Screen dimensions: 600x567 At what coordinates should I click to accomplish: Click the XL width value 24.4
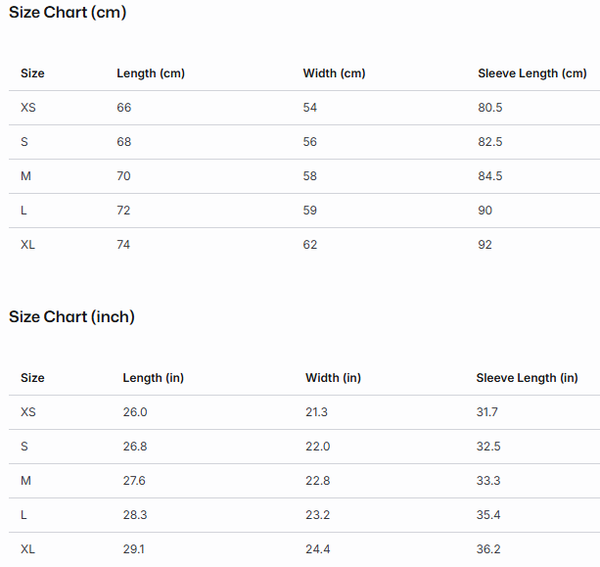point(317,548)
